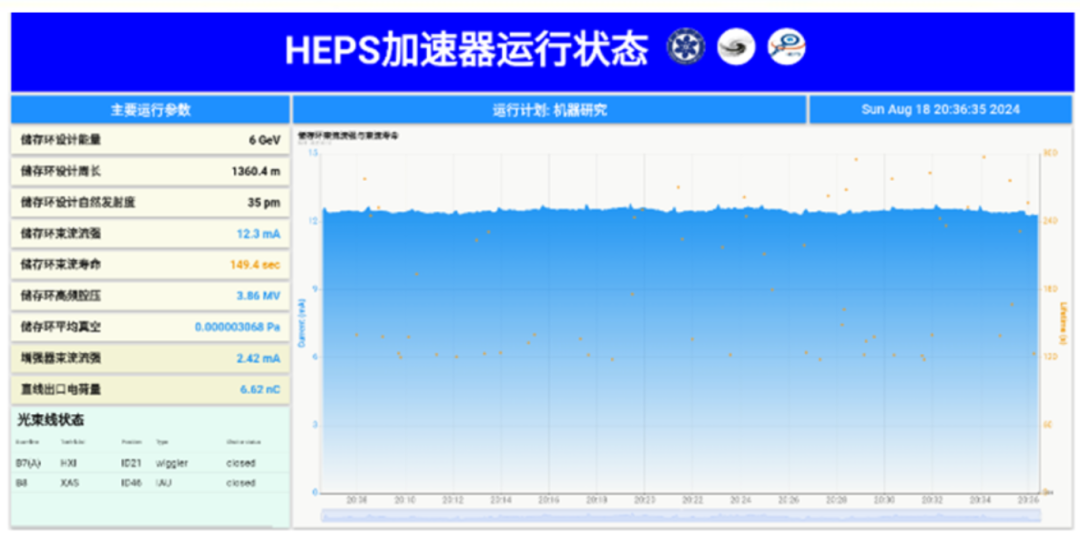This screenshot has width=1080, height=535.
Task: Click the HEPS ring-shaped logo
Action: coord(786,46)
